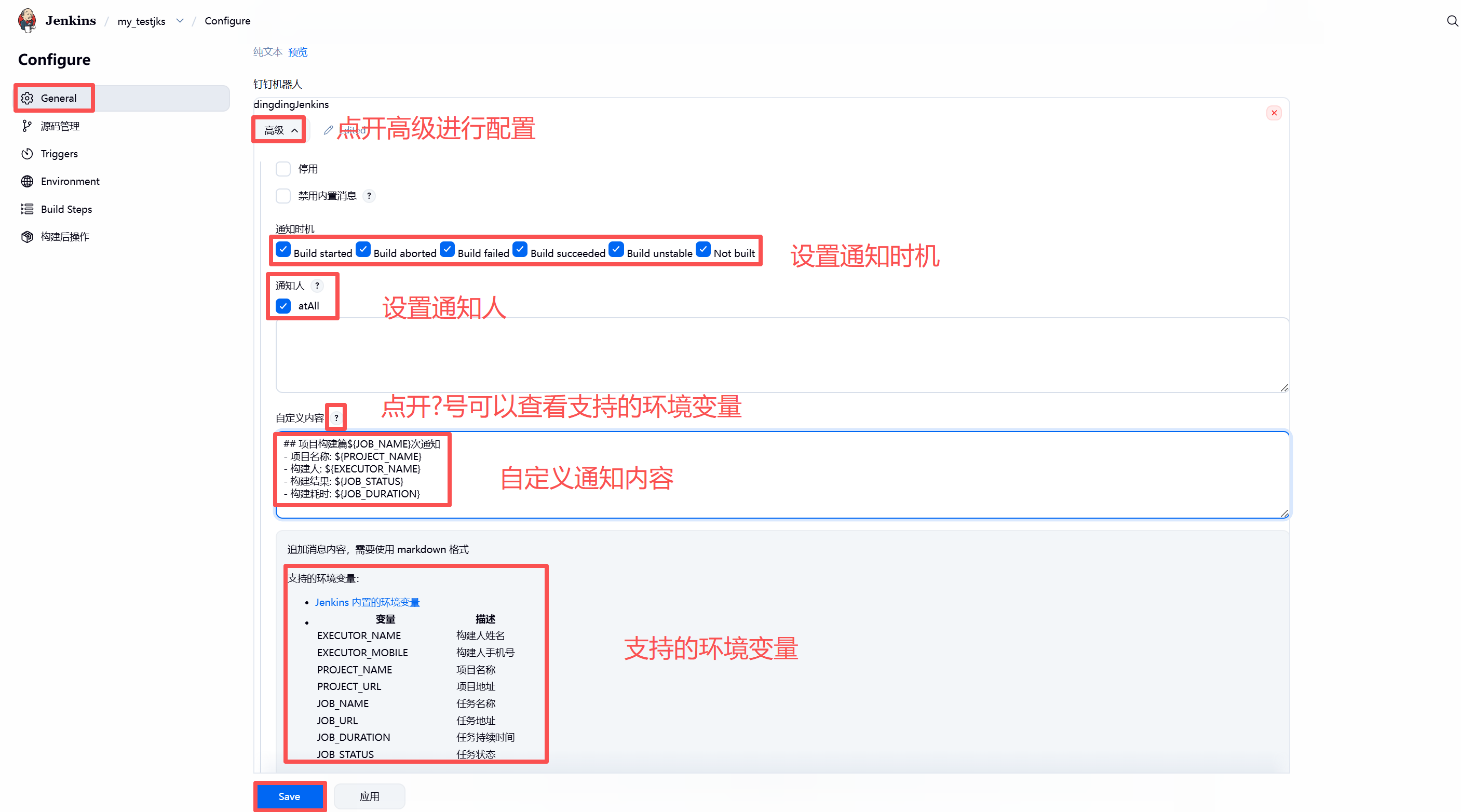Click the EXECUTOR_NAME variable cell
The image size is (1461, 812).
(x=359, y=635)
